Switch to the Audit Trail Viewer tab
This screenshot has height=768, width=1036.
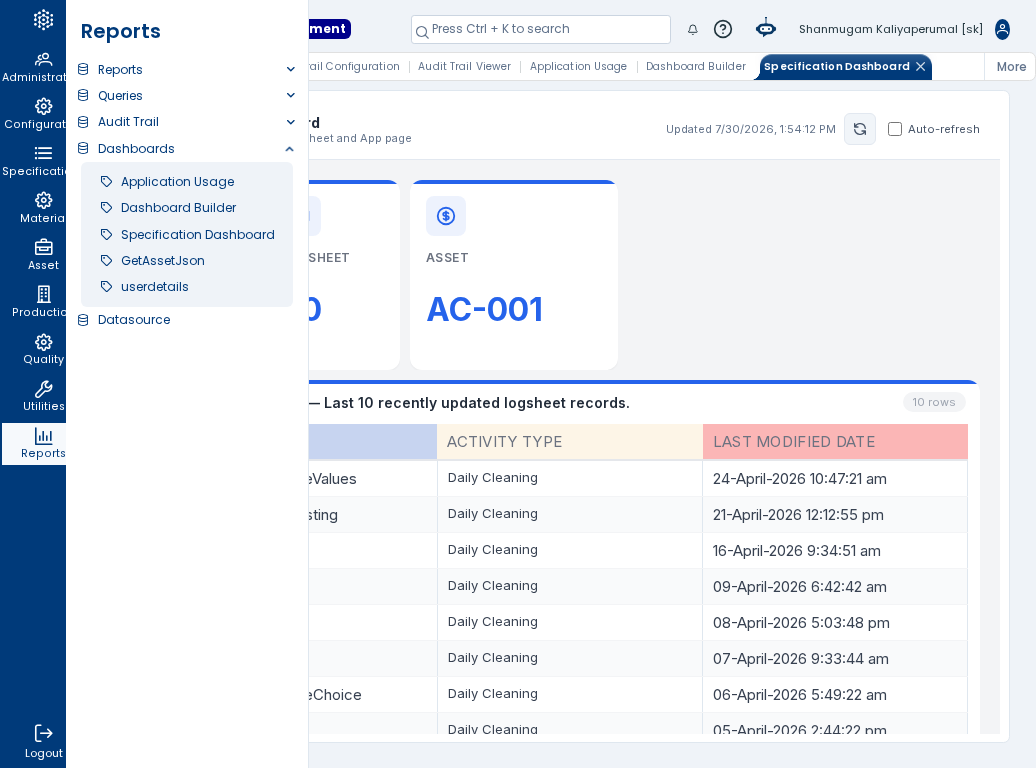464,66
